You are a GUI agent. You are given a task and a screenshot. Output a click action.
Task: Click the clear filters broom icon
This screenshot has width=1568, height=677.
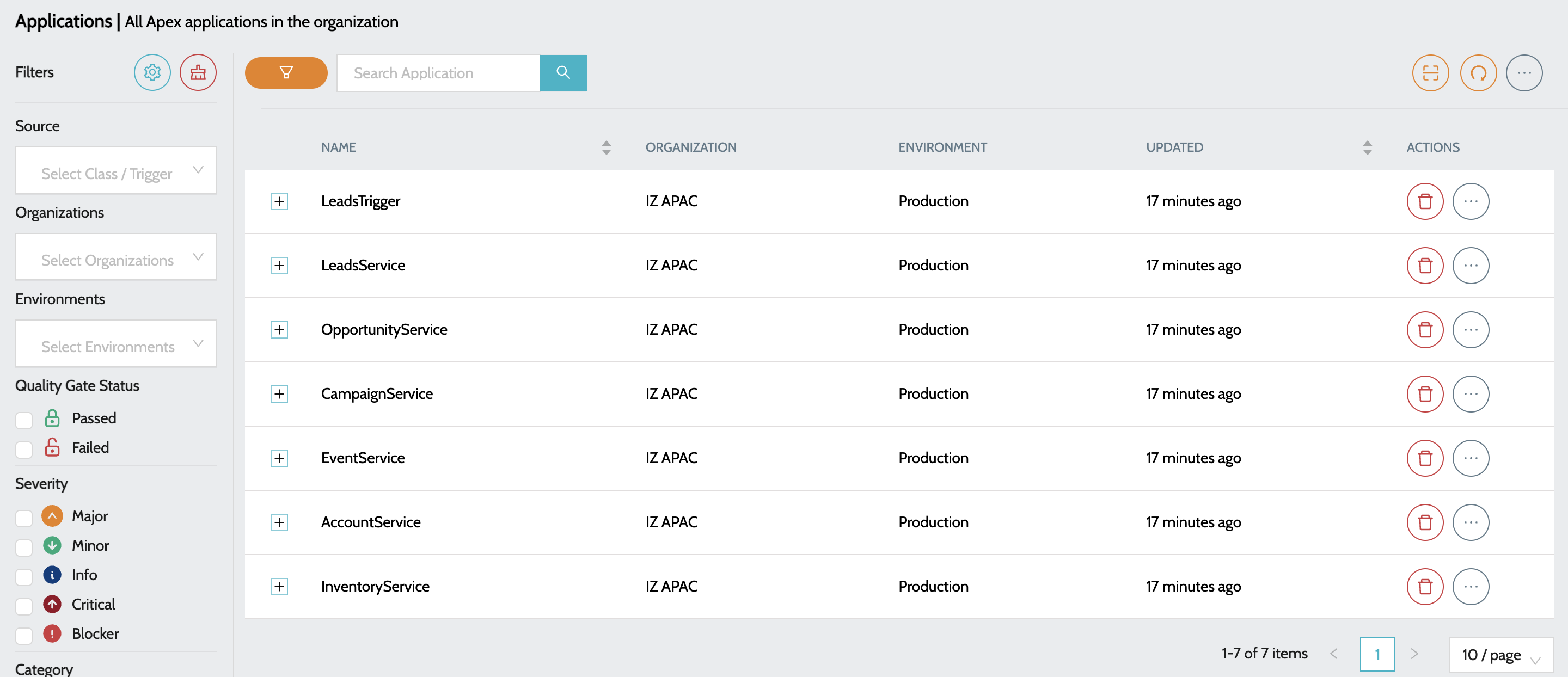pyautogui.click(x=198, y=72)
